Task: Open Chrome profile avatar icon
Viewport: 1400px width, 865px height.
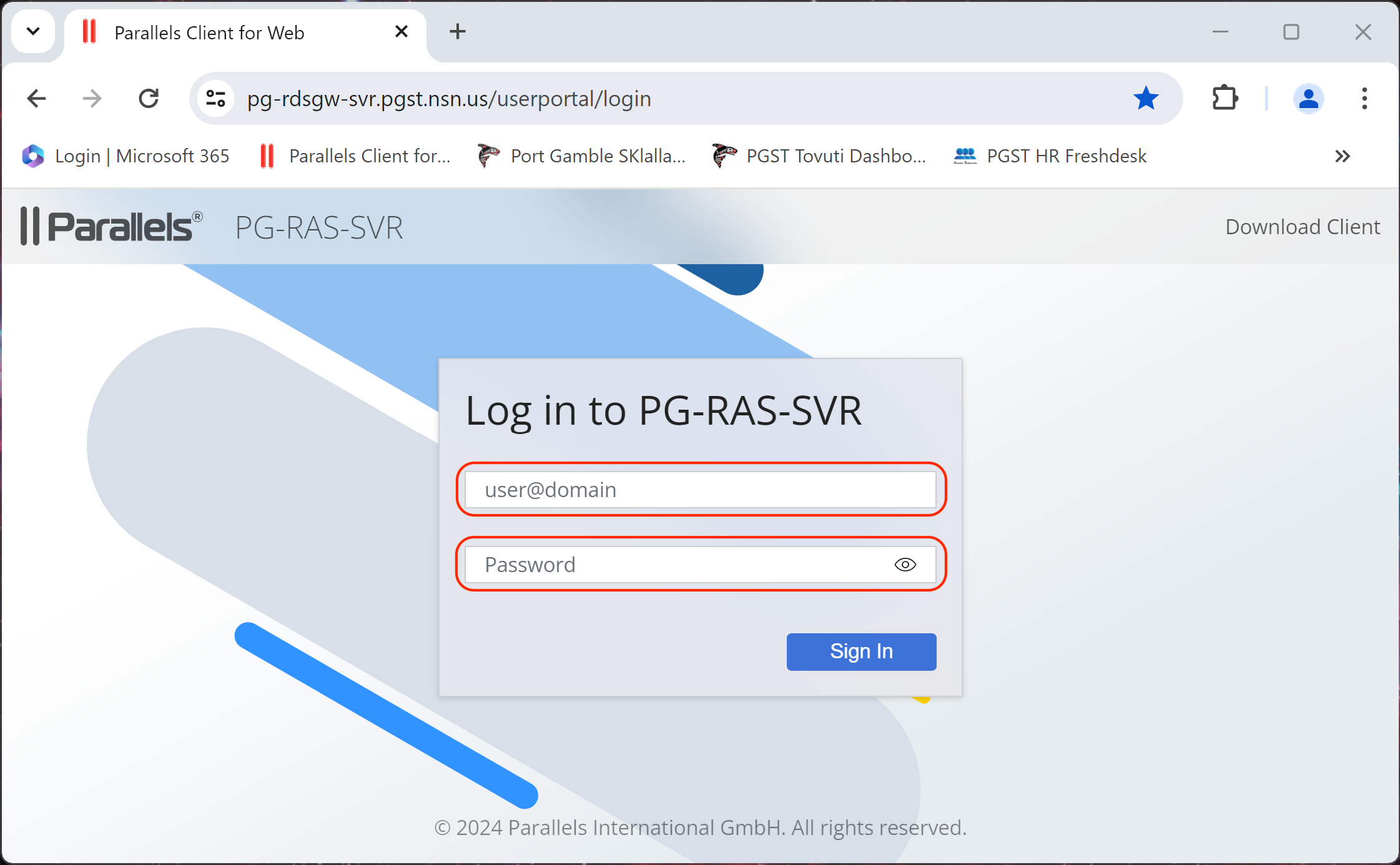Action: pos(1308,98)
